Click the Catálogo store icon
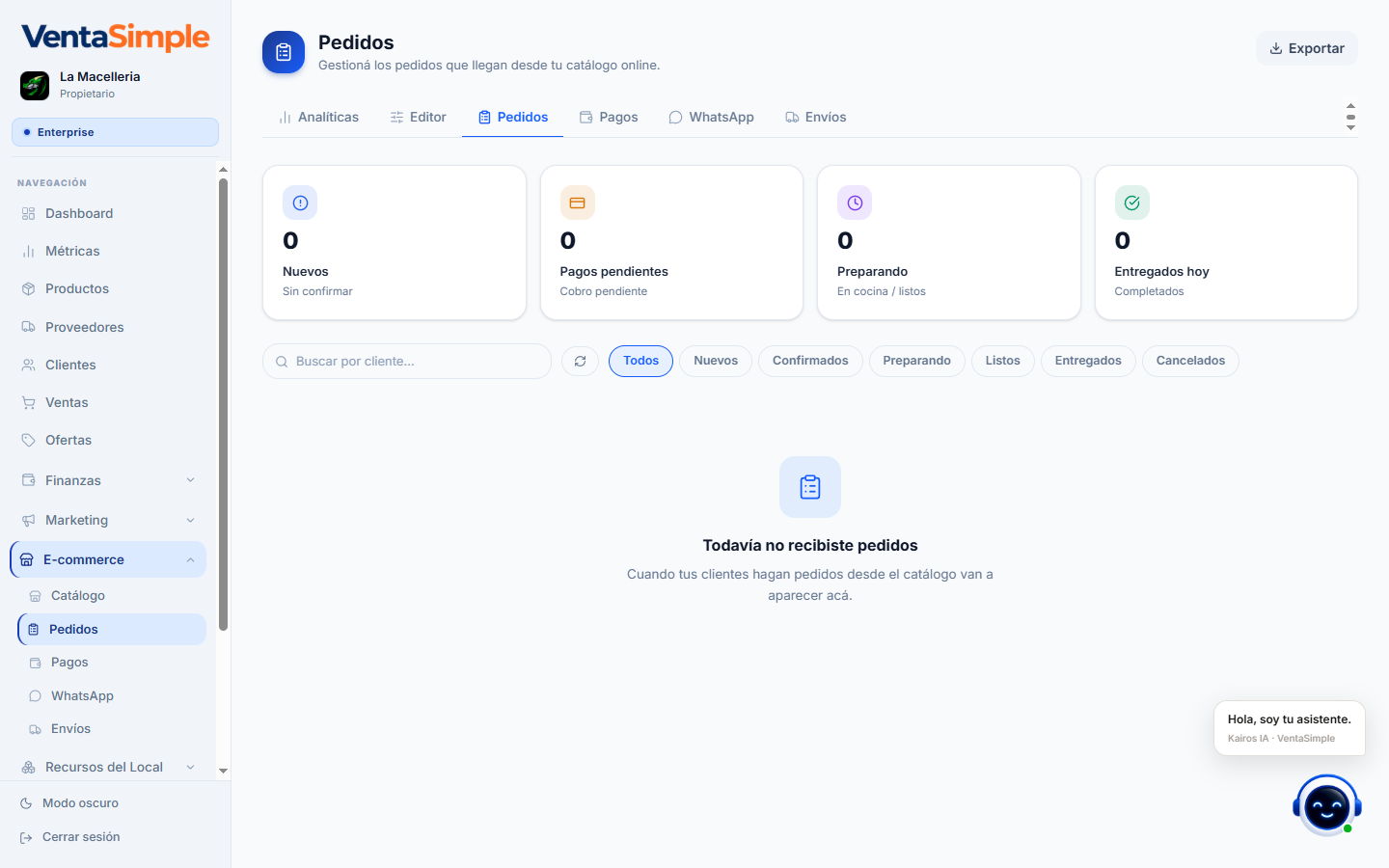The image size is (1389, 868). pyautogui.click(x=35, y=596)
